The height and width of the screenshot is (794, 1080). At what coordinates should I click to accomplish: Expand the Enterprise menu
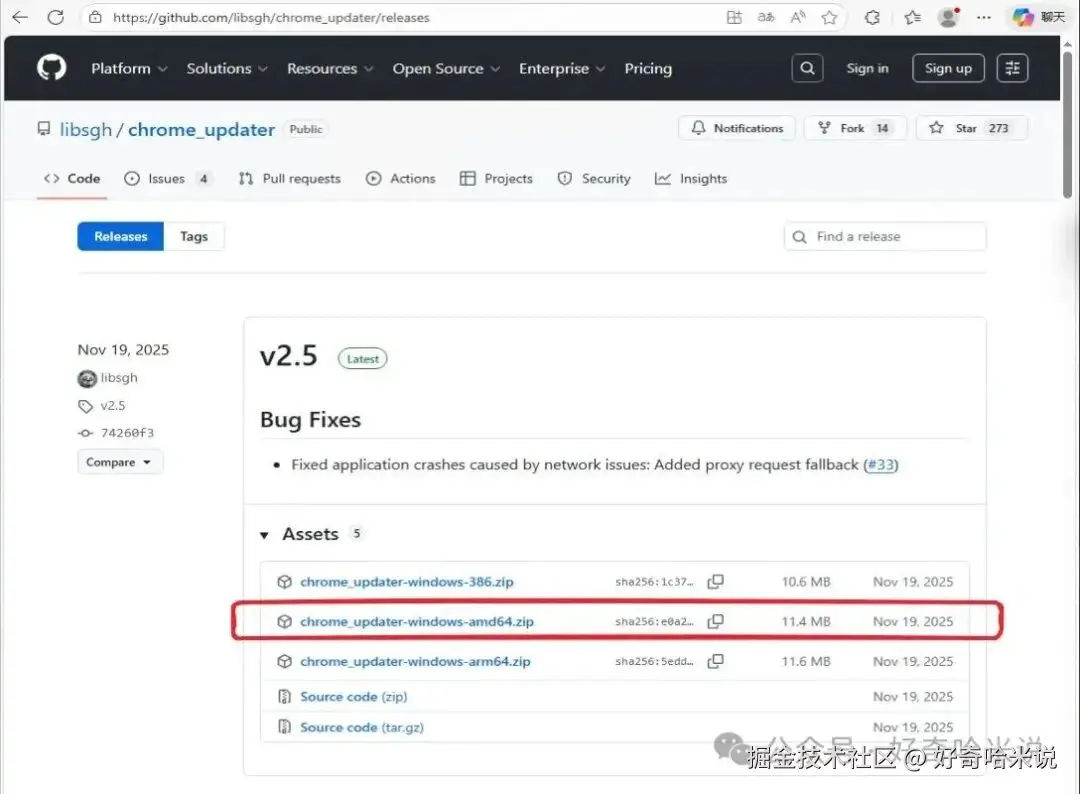pyautogui.click(x=561, y=68)
